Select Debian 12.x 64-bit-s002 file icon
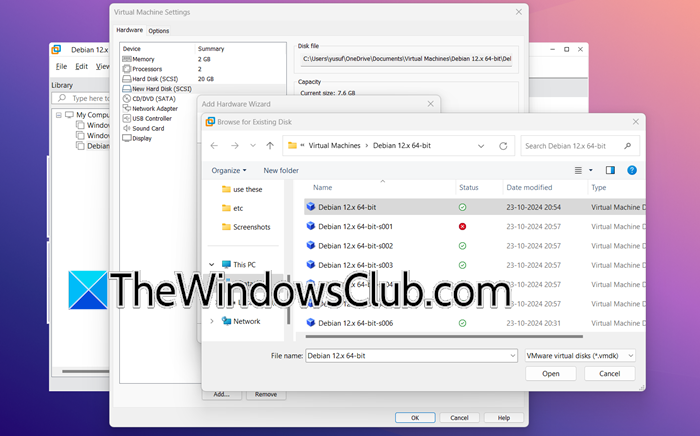Viewport: 700px width, 436px height. pos(311,245)
